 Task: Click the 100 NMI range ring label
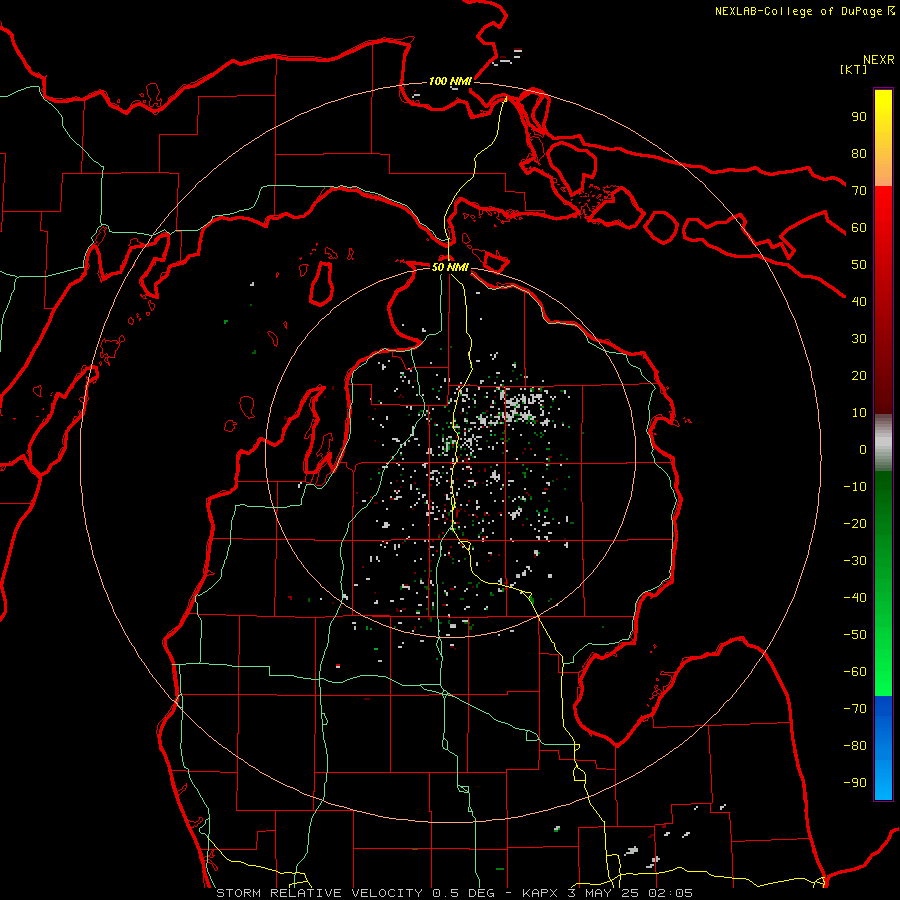(x=450, y=81)
